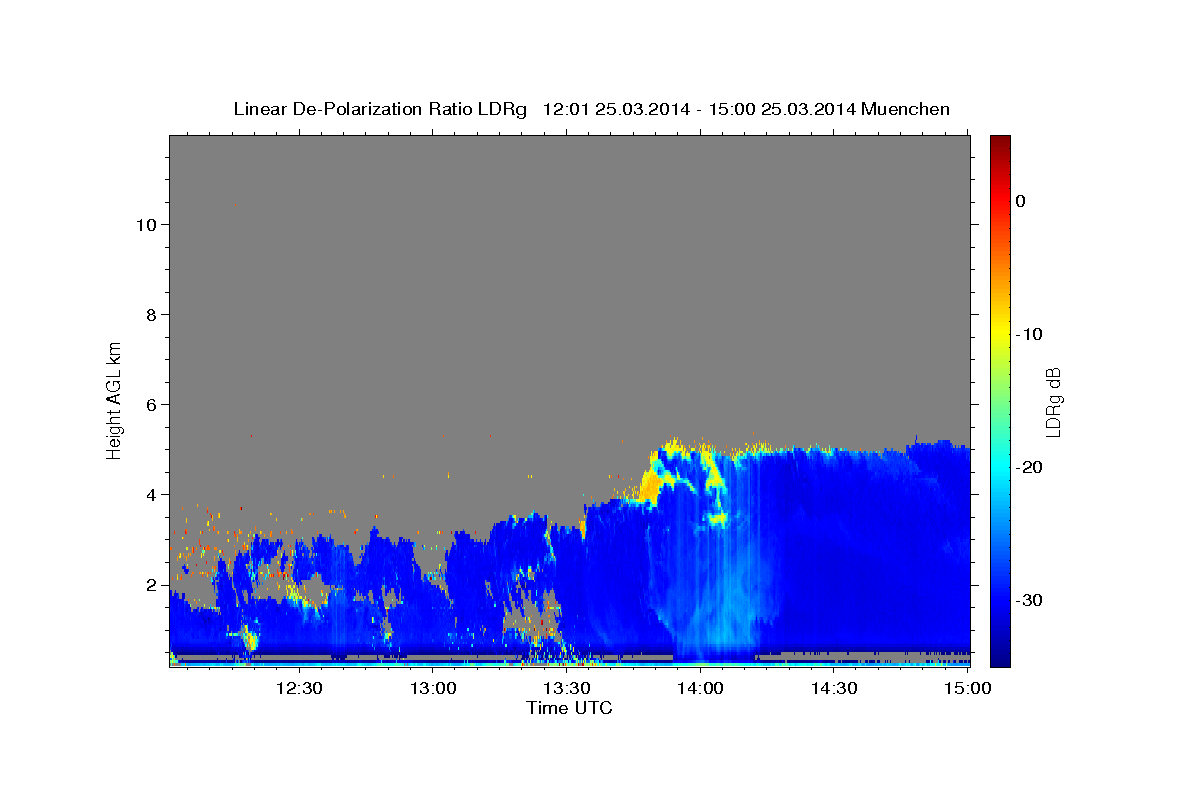Click the height tick label 2
Image resolution: width=1200 pixels, height=800 pixels.
pos(151,584)
